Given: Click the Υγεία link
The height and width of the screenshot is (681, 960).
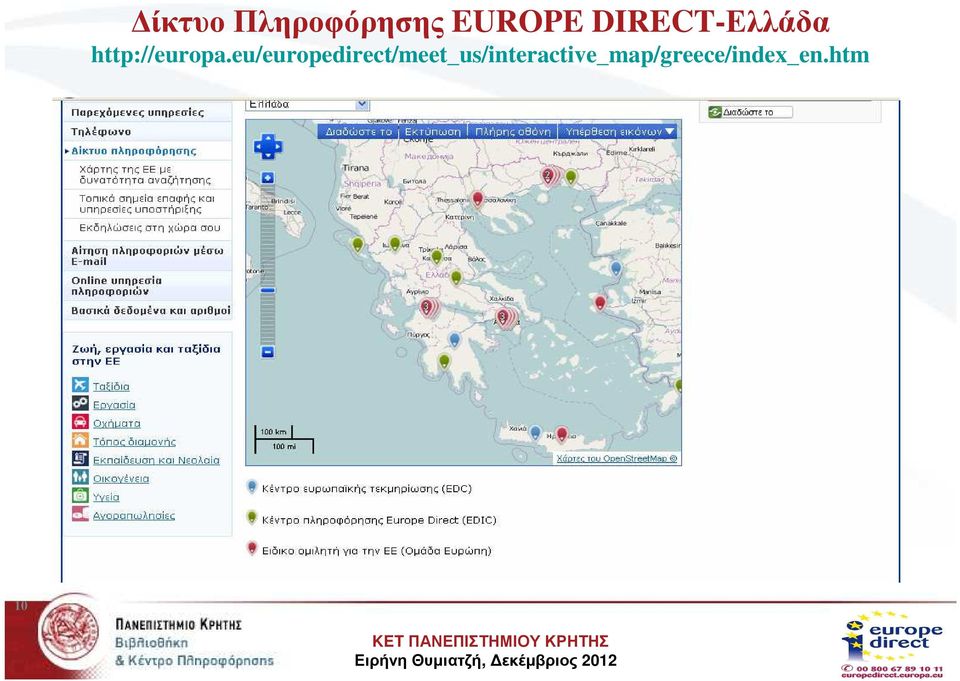Looking at the screenshot, I should coord(106,497).
